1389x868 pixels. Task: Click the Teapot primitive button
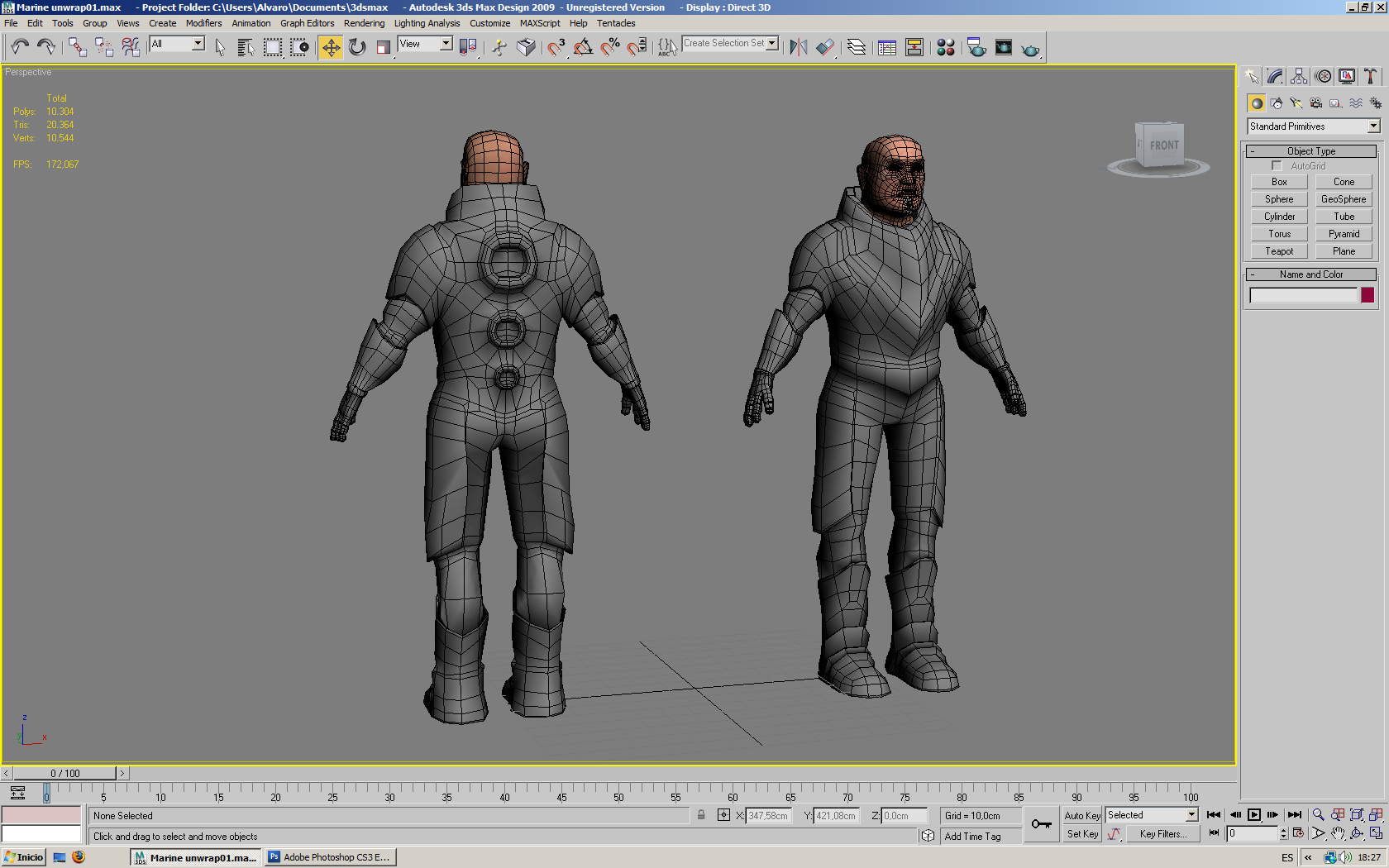pyautogui.click(x=1279, y=251)
